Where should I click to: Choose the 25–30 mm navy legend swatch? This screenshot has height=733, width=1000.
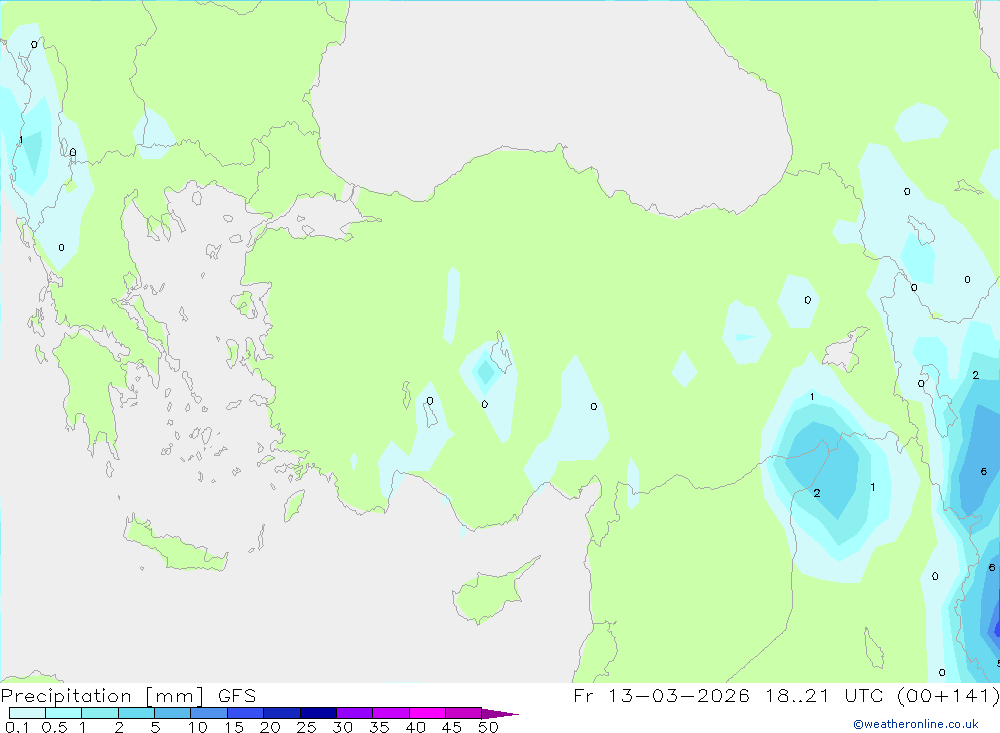(x=318, y=713)
